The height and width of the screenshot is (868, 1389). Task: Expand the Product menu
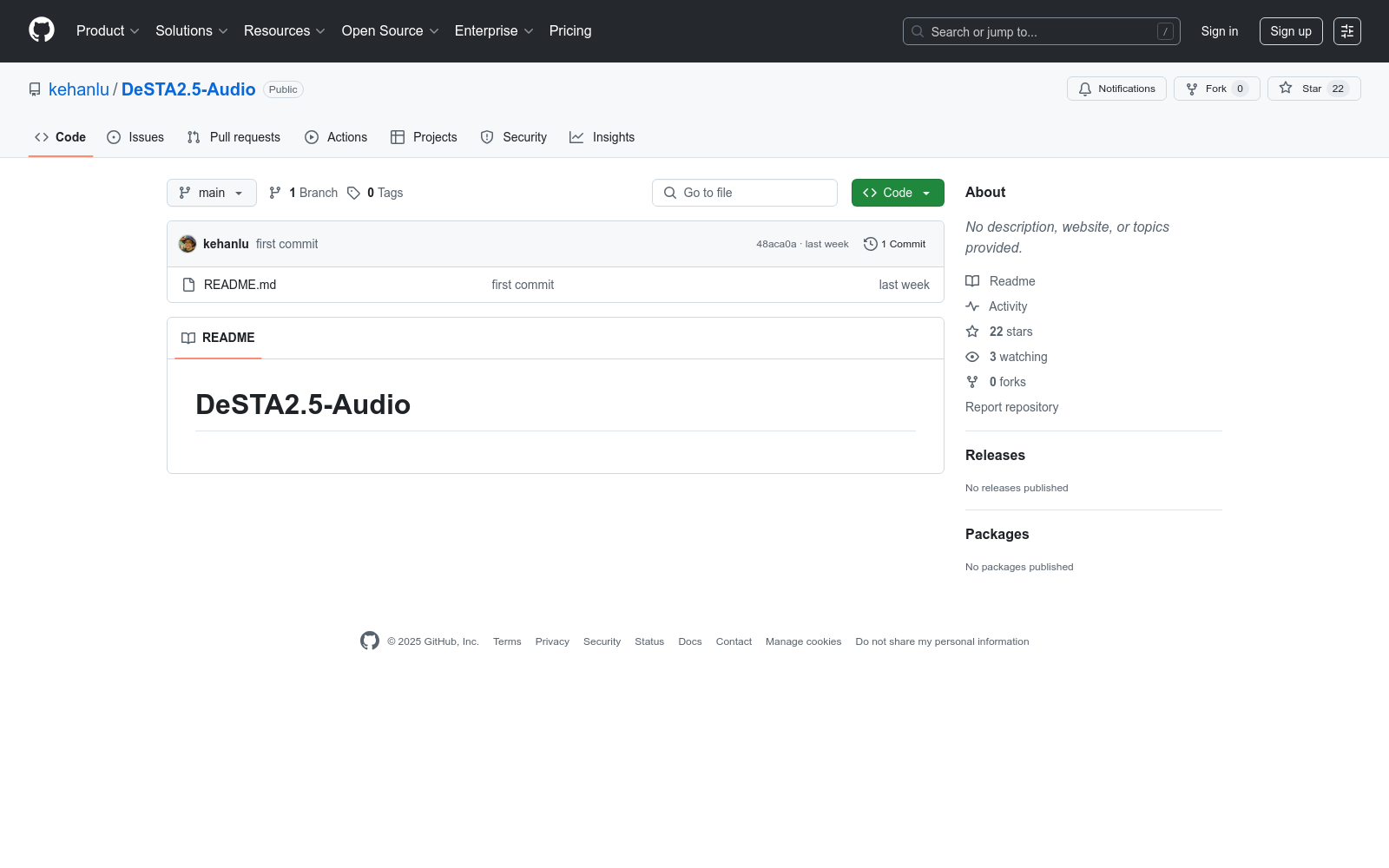[108, 30]
